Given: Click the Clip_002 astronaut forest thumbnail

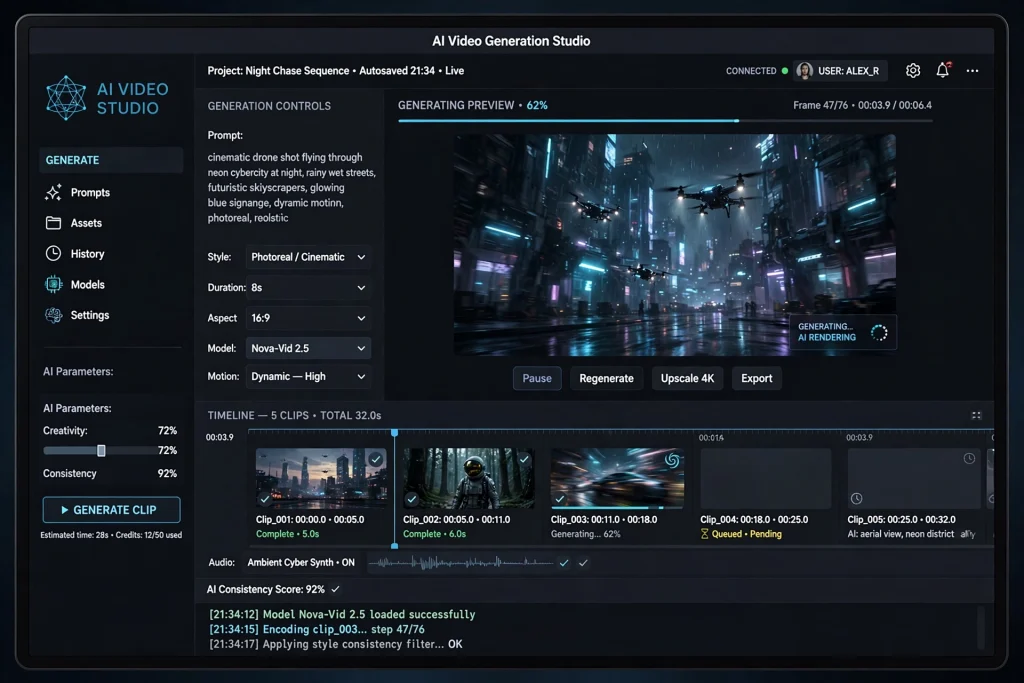Looking at the screenshot, I should (468, 477).
